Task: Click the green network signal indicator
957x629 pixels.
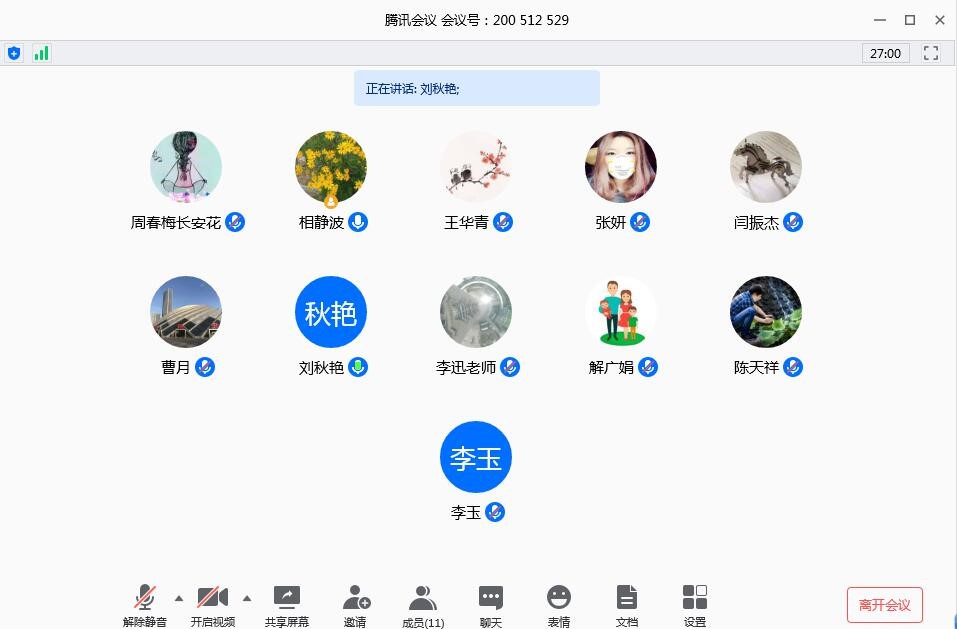Action: pos(41,53)
